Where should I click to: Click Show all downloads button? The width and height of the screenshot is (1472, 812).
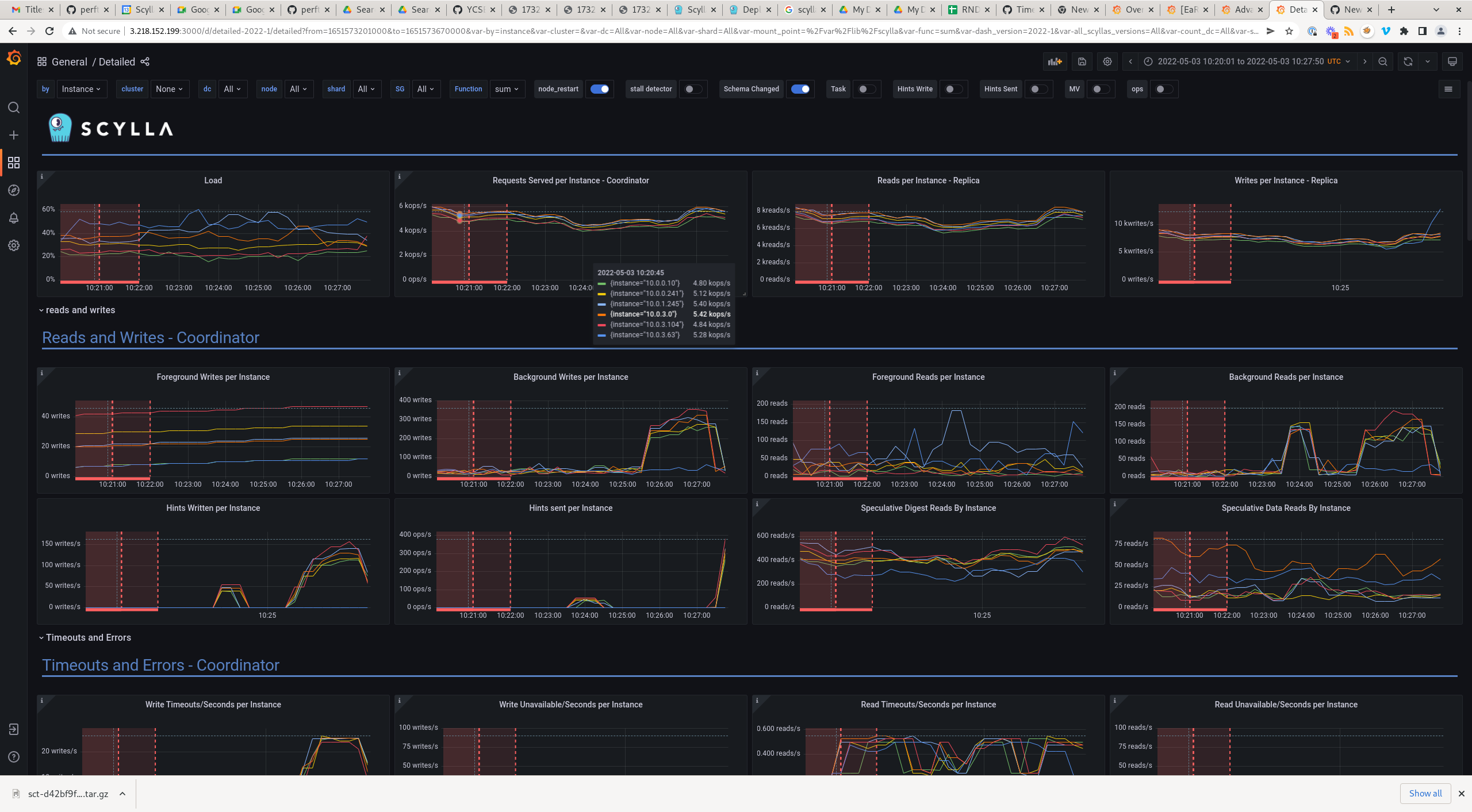pyautogui.click(x=1425, y=793)
